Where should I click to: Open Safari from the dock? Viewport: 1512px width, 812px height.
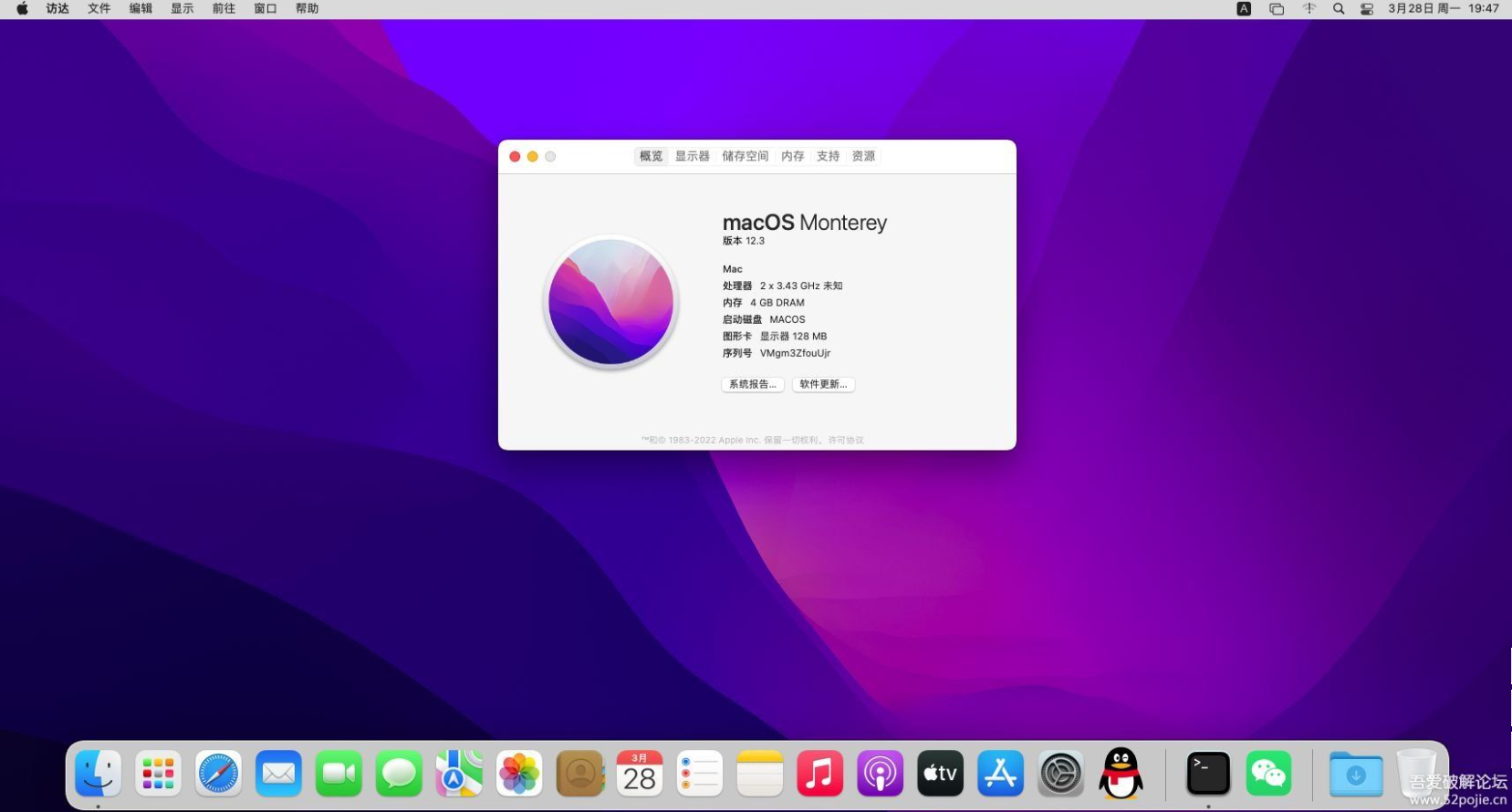pyautogui.click(x=218, y=774)
